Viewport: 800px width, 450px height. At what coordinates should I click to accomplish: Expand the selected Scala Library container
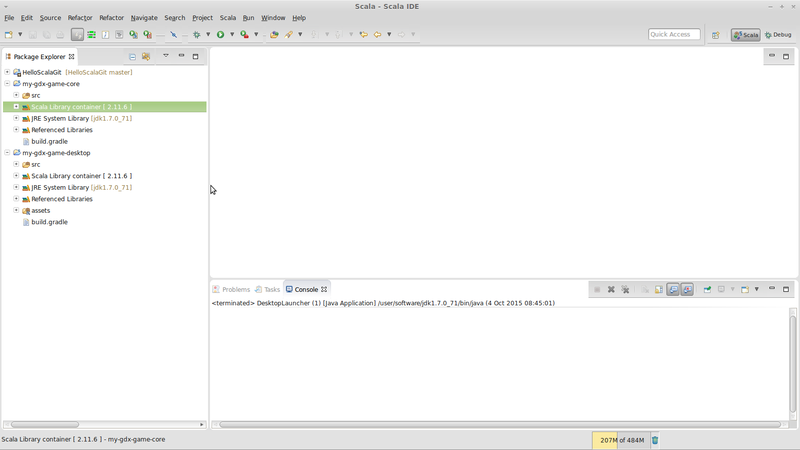pyautogui.click(x=16, y=107)
